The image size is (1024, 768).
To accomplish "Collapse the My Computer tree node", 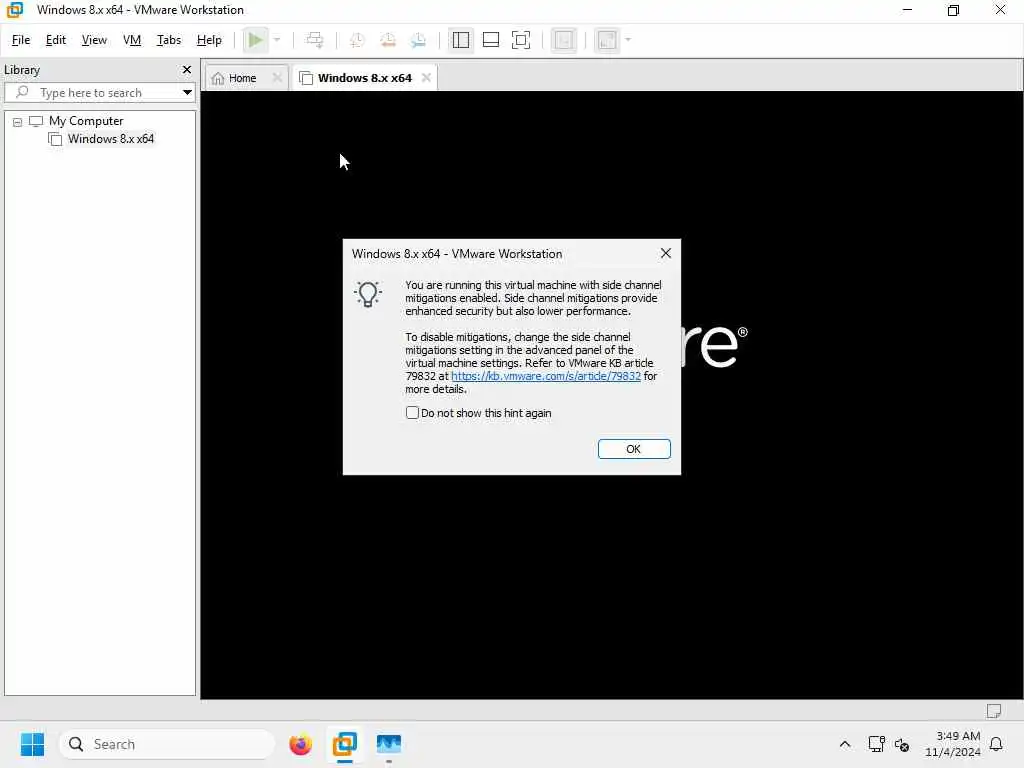I will click(18, 121).
